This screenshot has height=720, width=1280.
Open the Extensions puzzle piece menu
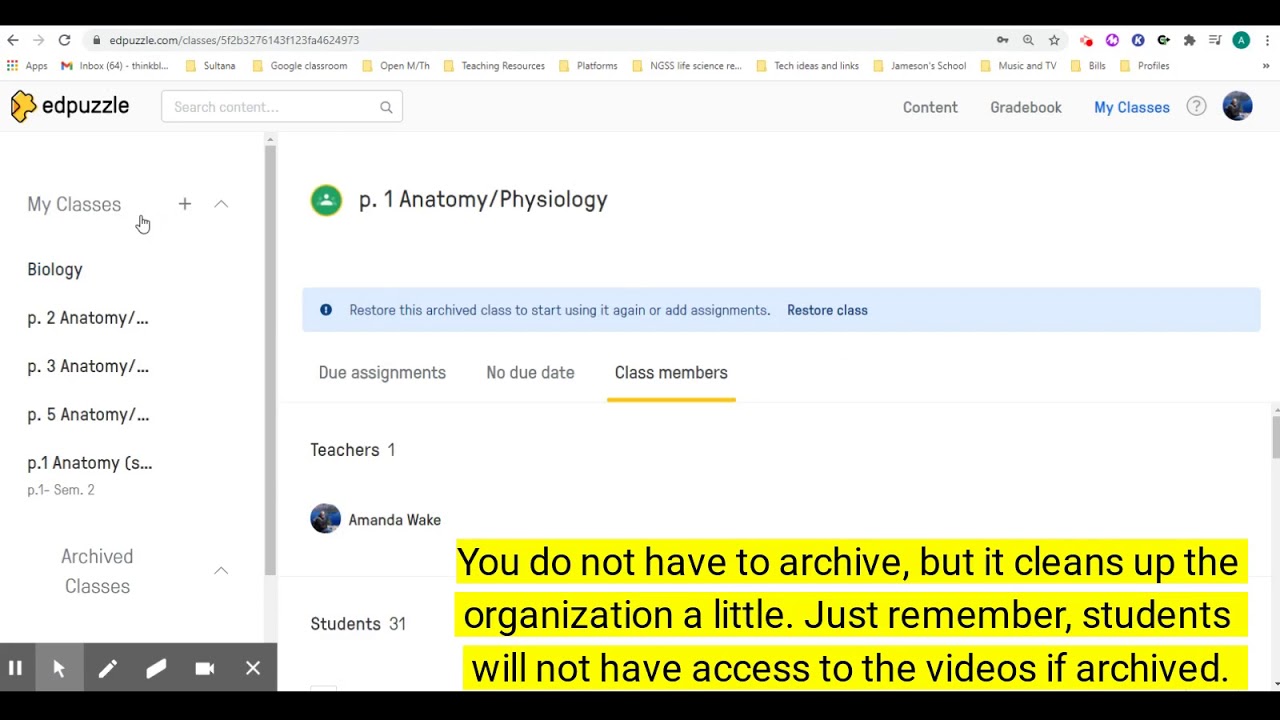(1189, 40)
